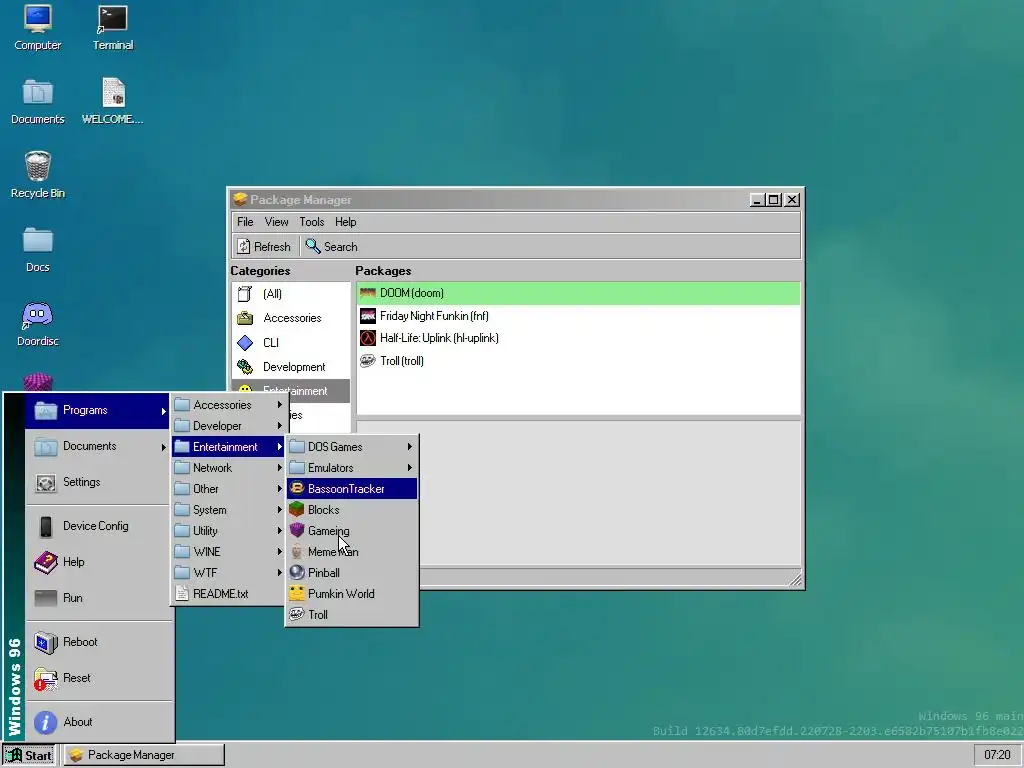Click Package Manager taskbar button
The height and width of the screenshot is (768, 1024).
coord(144,755)
